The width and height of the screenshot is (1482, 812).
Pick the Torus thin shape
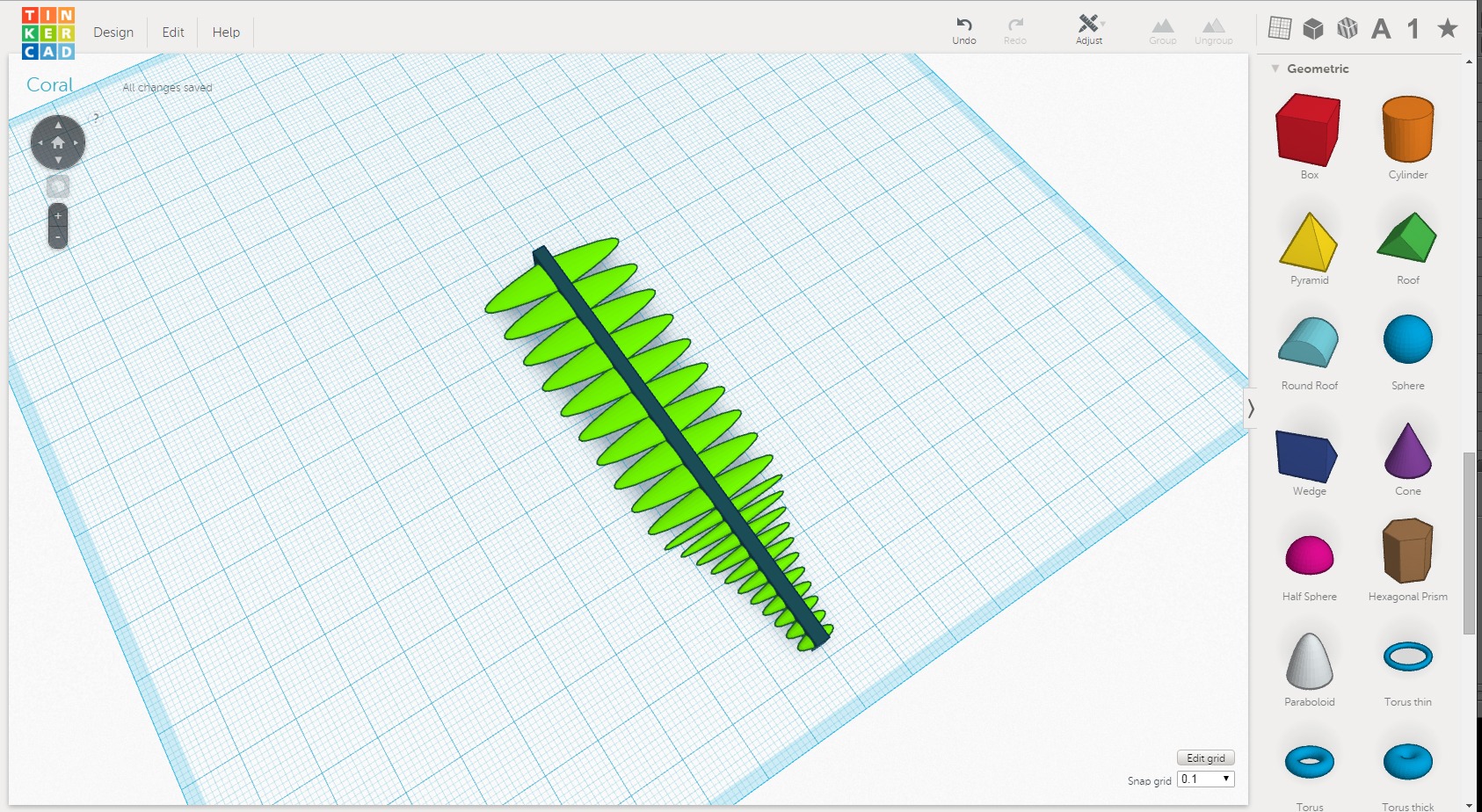(x=1408, y=656)
